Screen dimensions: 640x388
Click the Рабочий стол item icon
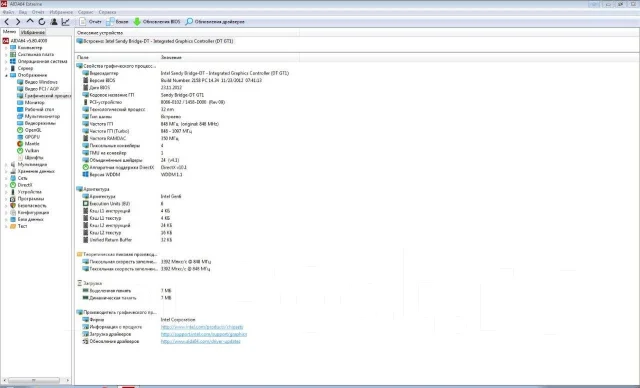pyautogui.click(x=20, y=109)
